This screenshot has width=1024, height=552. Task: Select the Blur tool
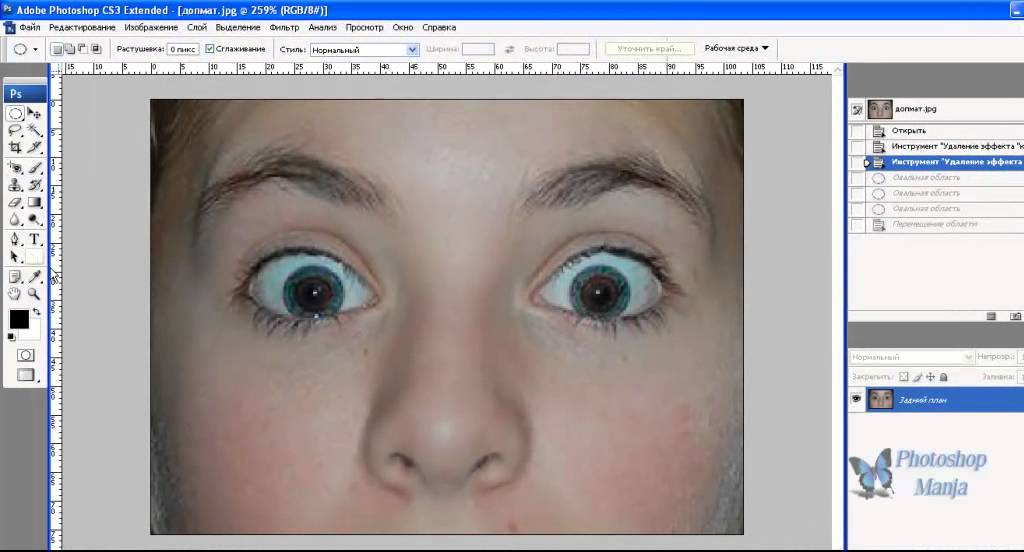click(x=16, y=219)
